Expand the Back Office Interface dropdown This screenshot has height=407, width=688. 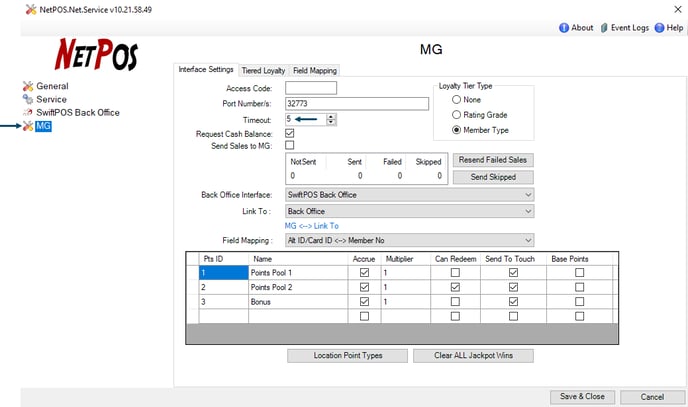(528, 194)
